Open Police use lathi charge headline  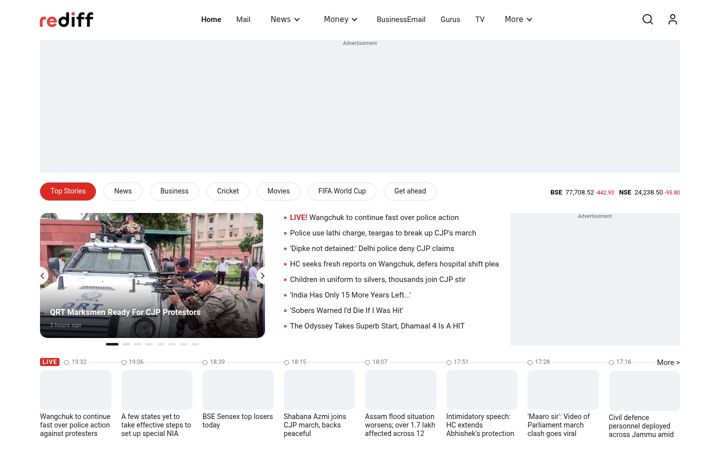382,233
